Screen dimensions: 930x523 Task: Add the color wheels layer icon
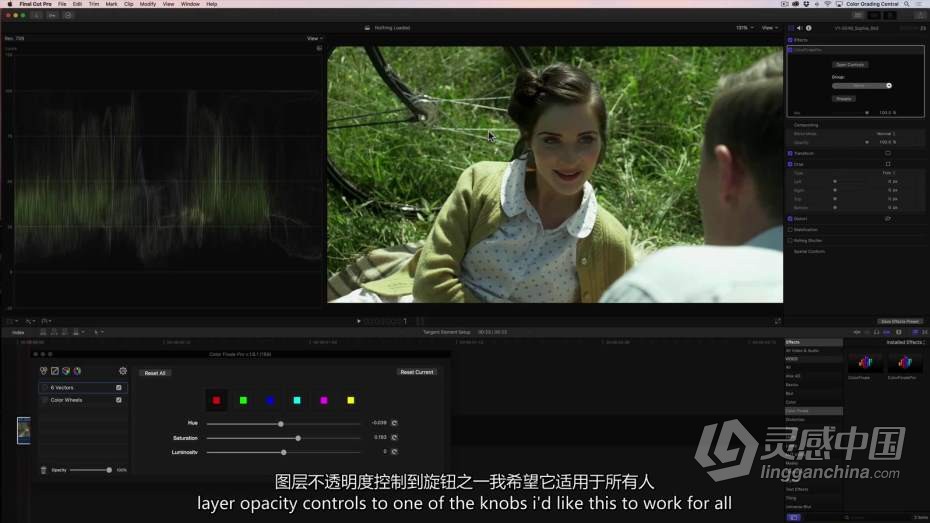(77, 371)
